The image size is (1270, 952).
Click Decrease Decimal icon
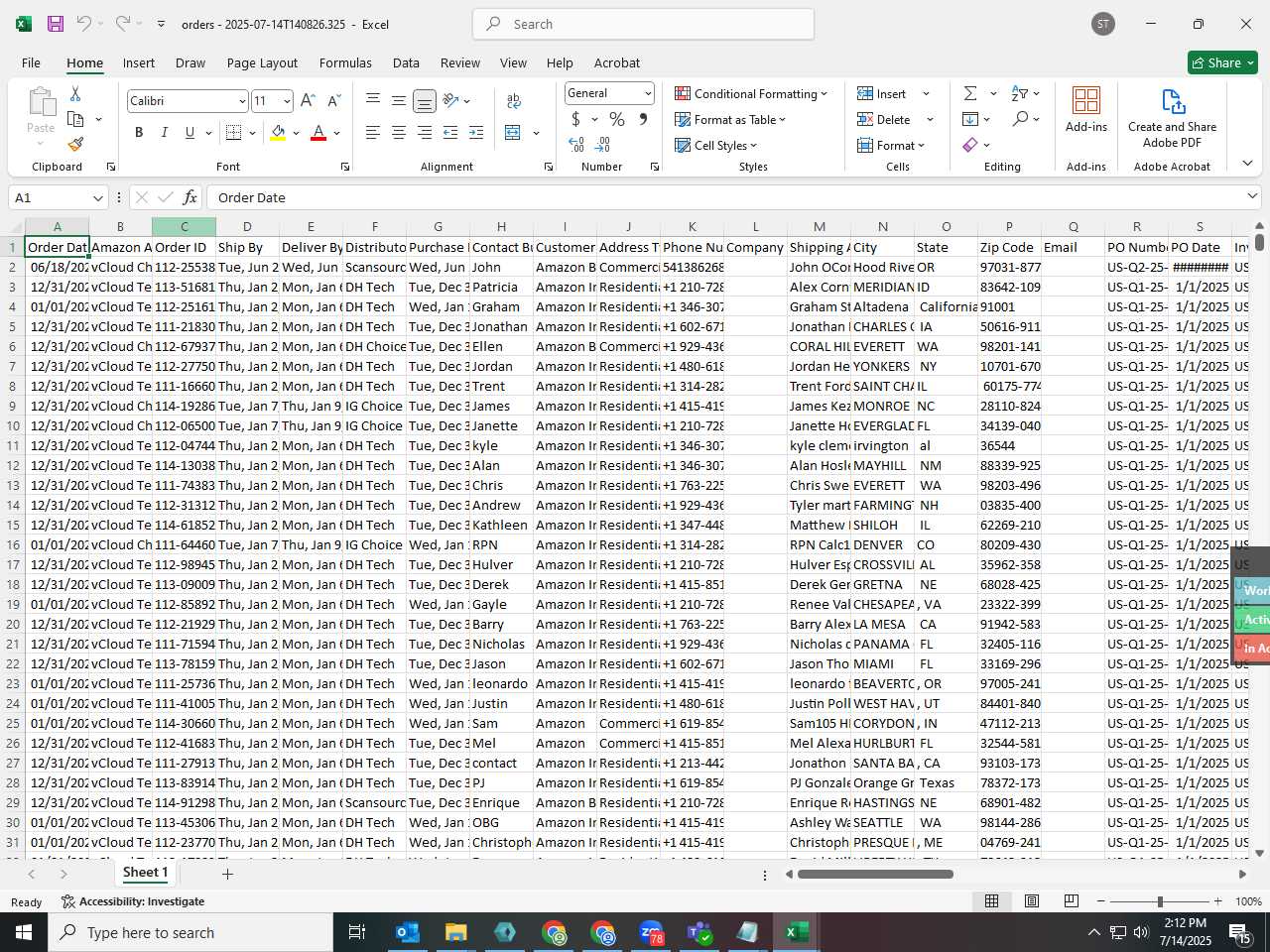coord(604,145)
